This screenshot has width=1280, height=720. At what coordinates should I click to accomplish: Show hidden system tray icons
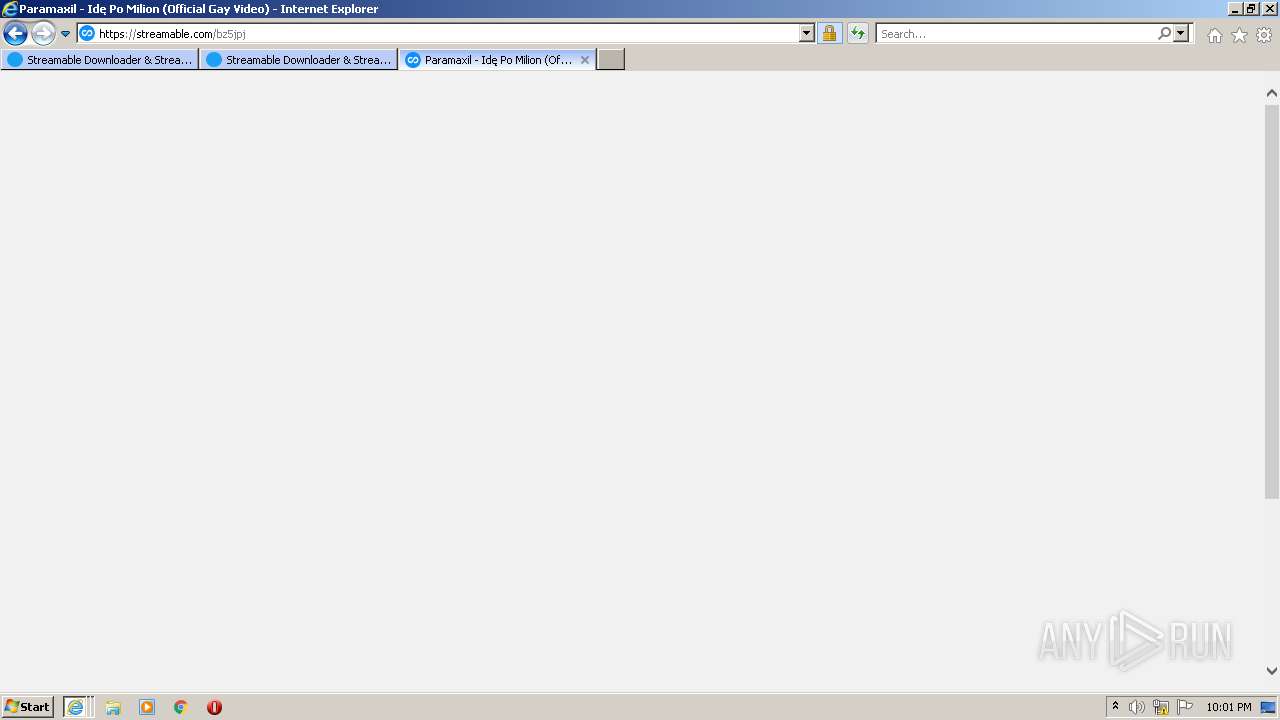[1115, 707]
